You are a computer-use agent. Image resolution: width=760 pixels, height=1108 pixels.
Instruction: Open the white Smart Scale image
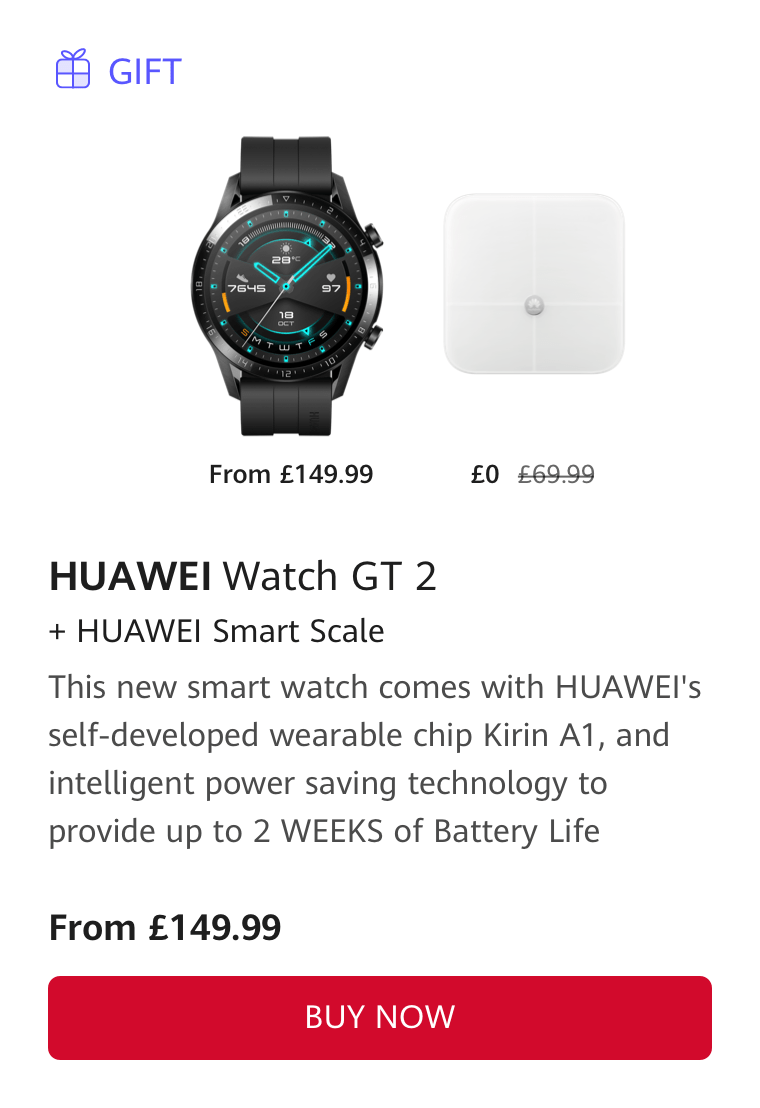pyautogui.click(x=534, y=283)
